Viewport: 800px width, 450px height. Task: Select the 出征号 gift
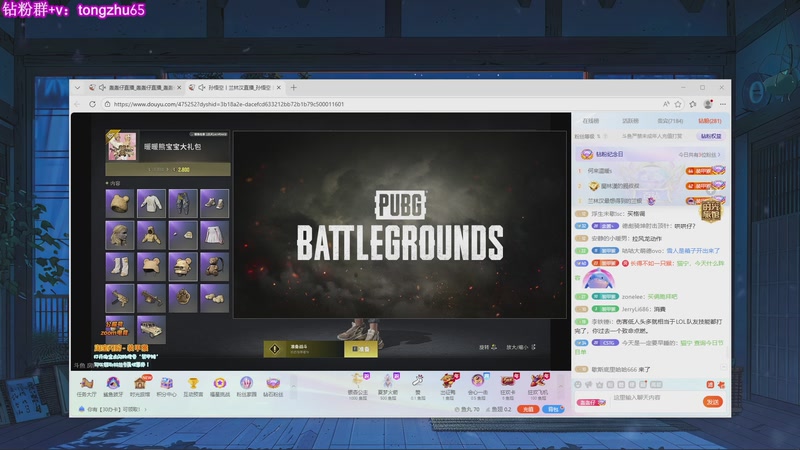coord(447,386)
